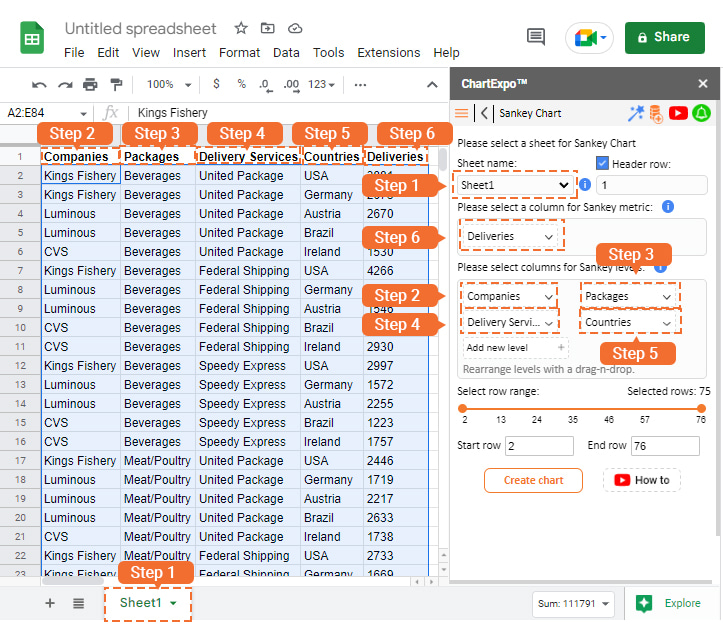The image size is (723, 638).
Task: Open the Sum: 111791 dropdown
Action: [574, 603]
